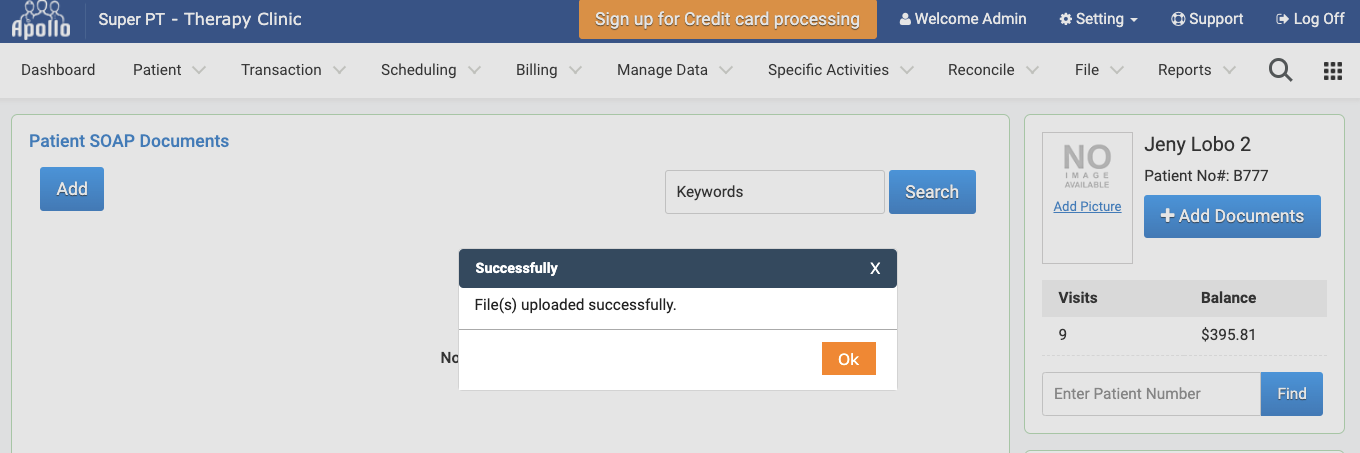Click the Add Picture link

pyautogui.click(x=1087, y=206)
